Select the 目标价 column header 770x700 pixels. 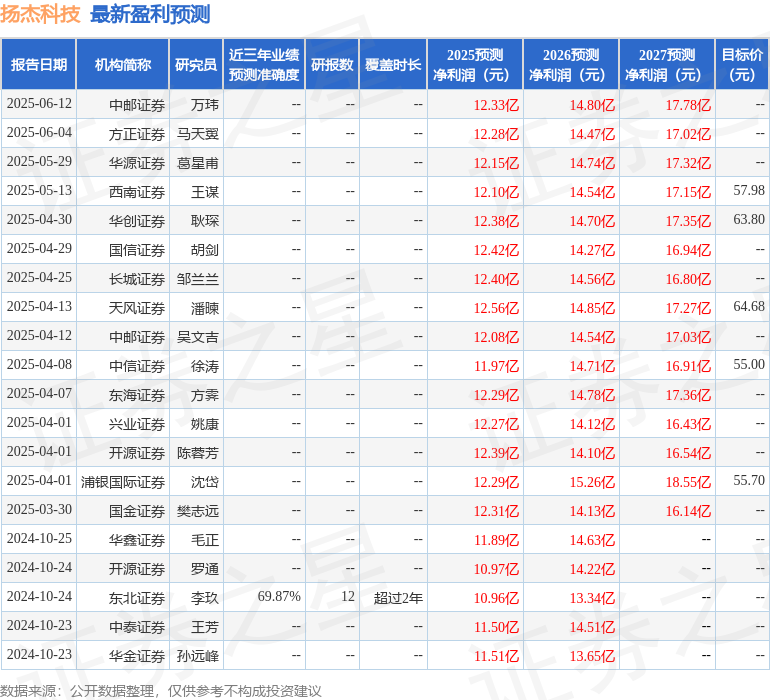pos(742,65)
